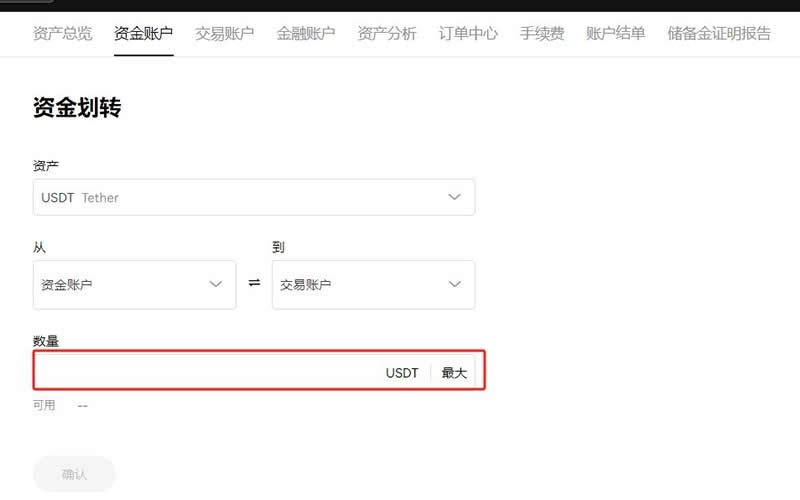Expand the 从 资金账户 source dropdown
This screenshot has width=800, height=500.
(134, 284)
